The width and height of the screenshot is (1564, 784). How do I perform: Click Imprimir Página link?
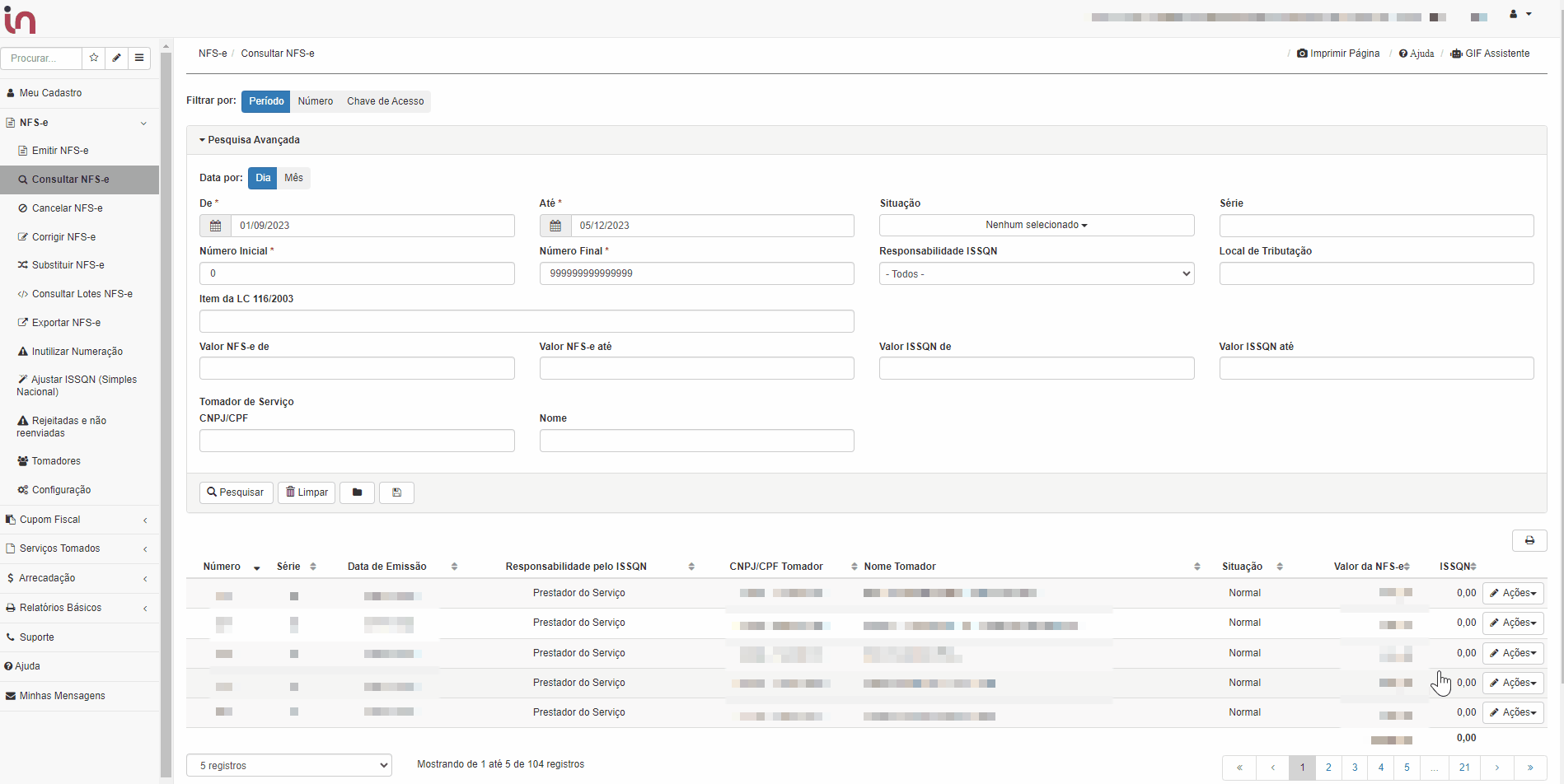(1338, 54)
